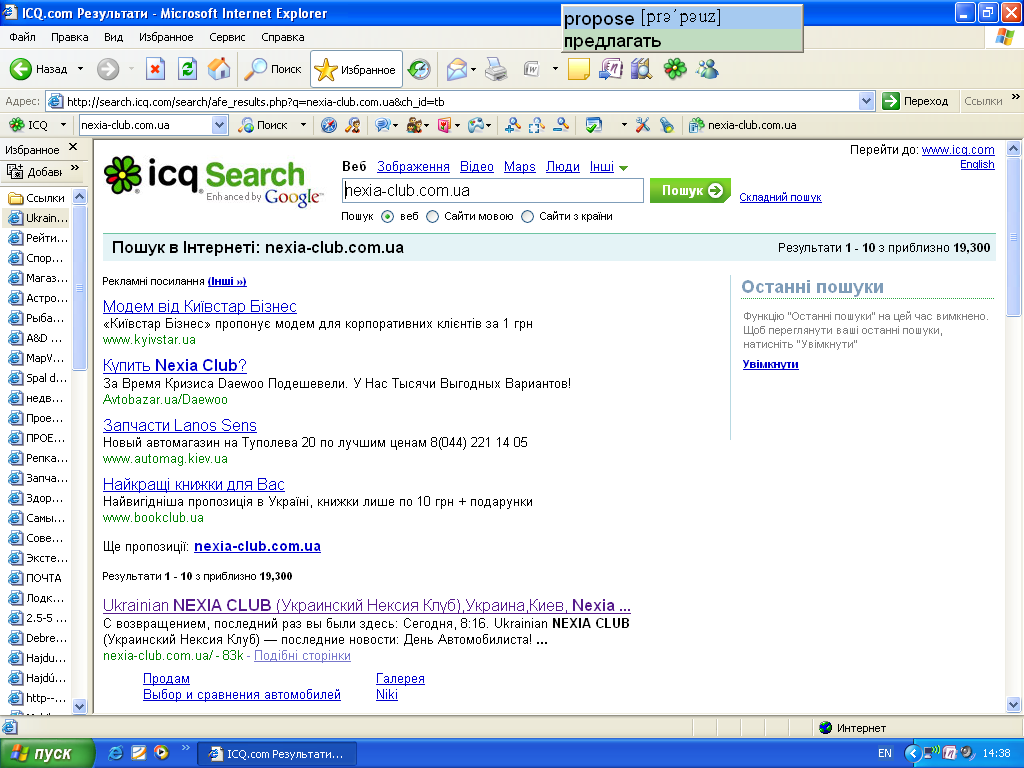This screenshot has height=768, width=1024.
Task: Open the Сервис menu
Action: [x=227, y=37]
